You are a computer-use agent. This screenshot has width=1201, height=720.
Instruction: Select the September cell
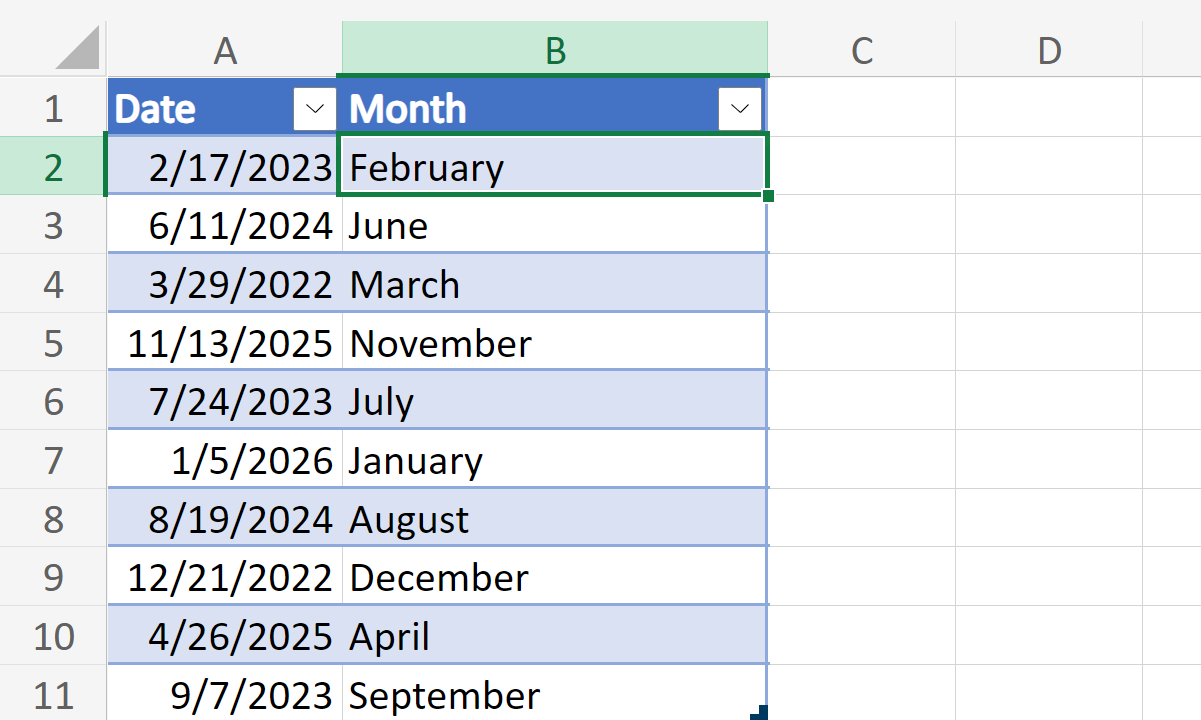coord(555,695)
